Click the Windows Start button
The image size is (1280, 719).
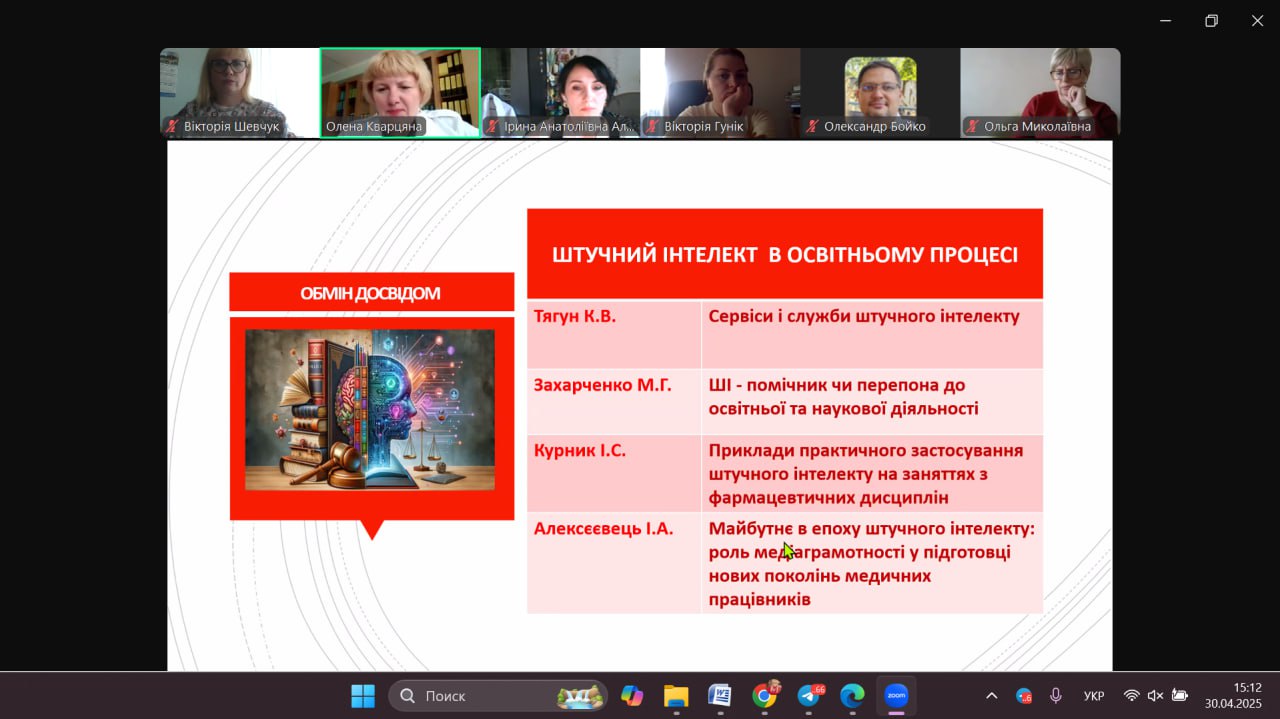(x=363, y=695)
